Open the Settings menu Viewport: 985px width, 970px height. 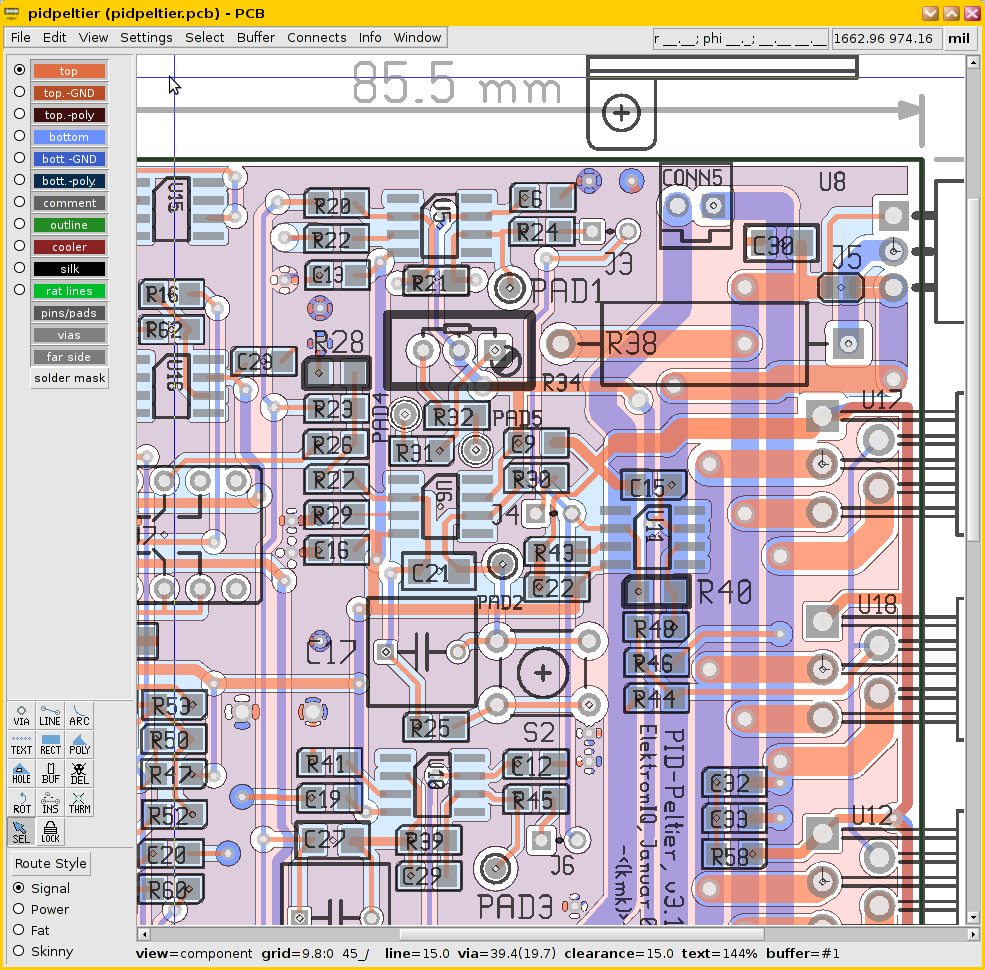tap(146, 38)
